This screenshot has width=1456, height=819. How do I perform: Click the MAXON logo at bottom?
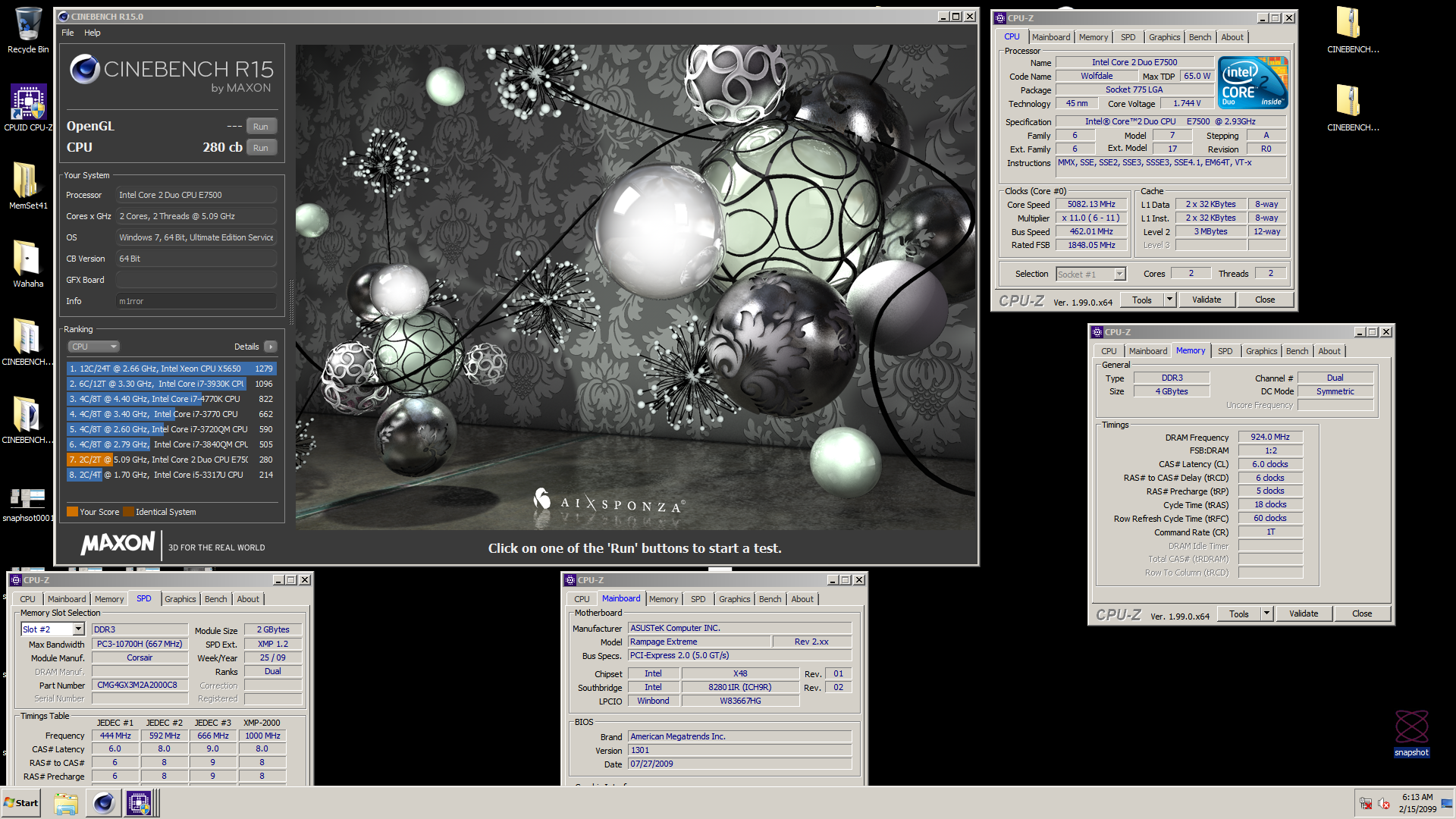coord(118,543)
